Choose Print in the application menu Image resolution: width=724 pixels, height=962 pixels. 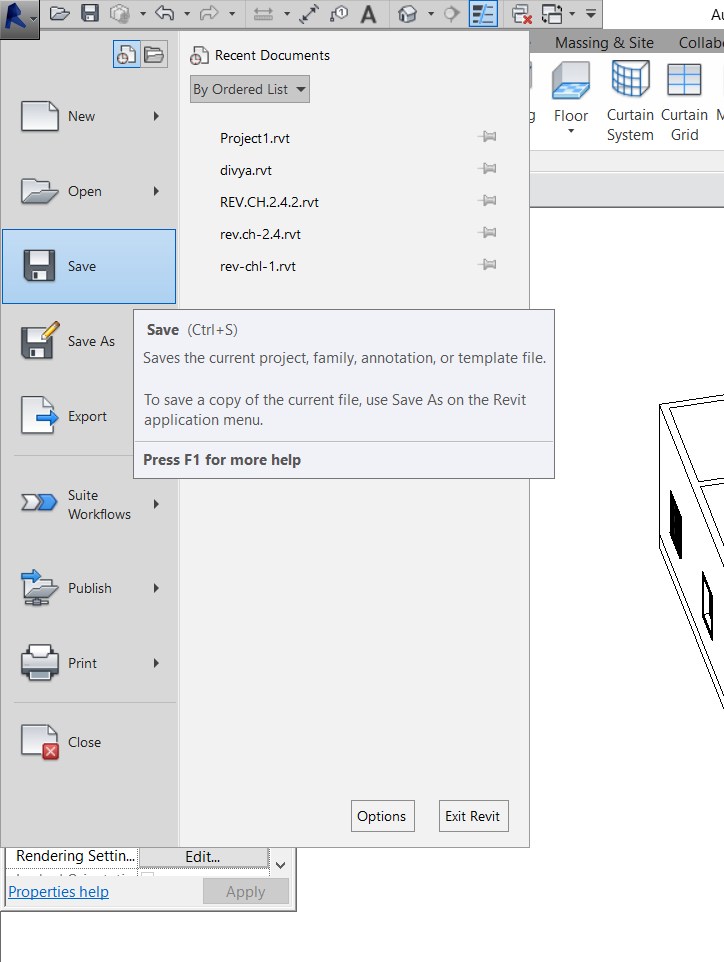[89, 663]
